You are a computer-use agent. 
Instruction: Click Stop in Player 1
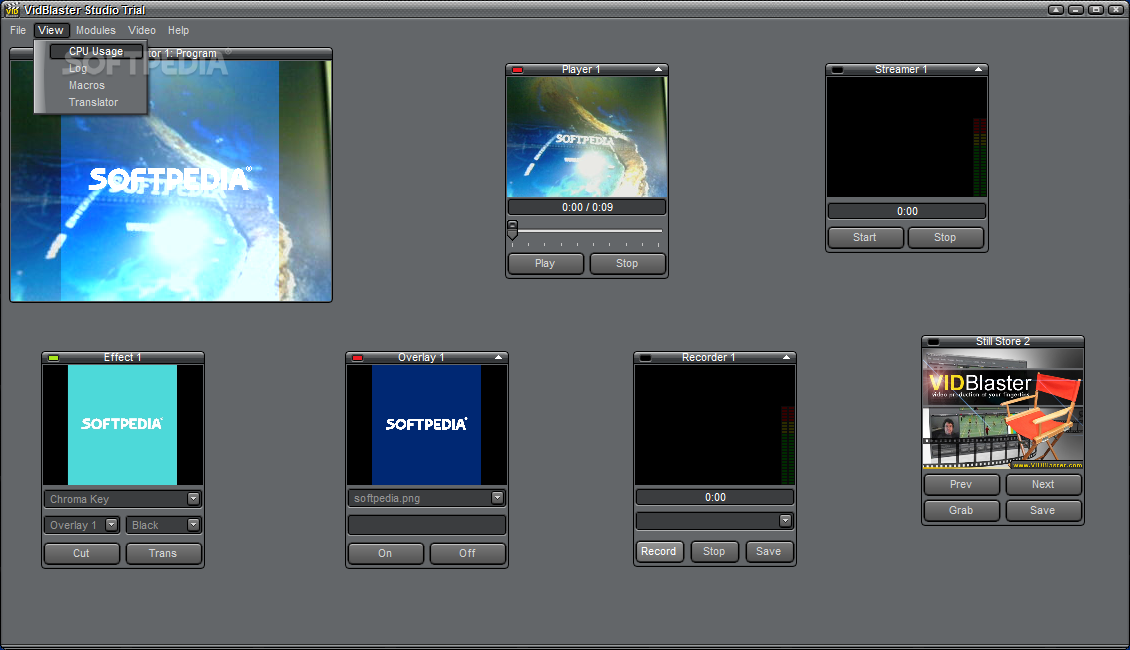point(627,264)
